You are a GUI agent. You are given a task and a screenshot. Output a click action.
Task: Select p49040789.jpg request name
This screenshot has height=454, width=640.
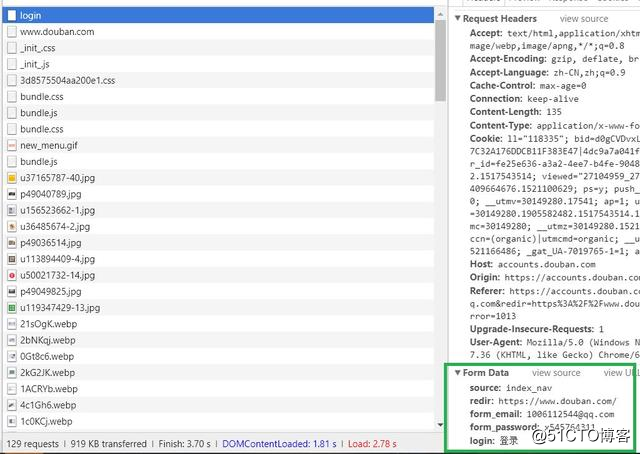point(51,194)
